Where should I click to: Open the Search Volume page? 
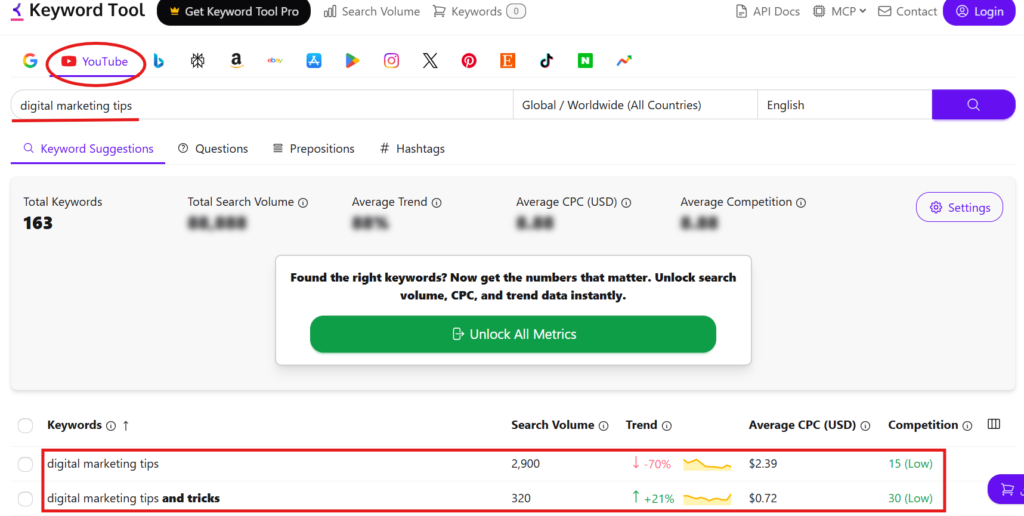point(372,12)
